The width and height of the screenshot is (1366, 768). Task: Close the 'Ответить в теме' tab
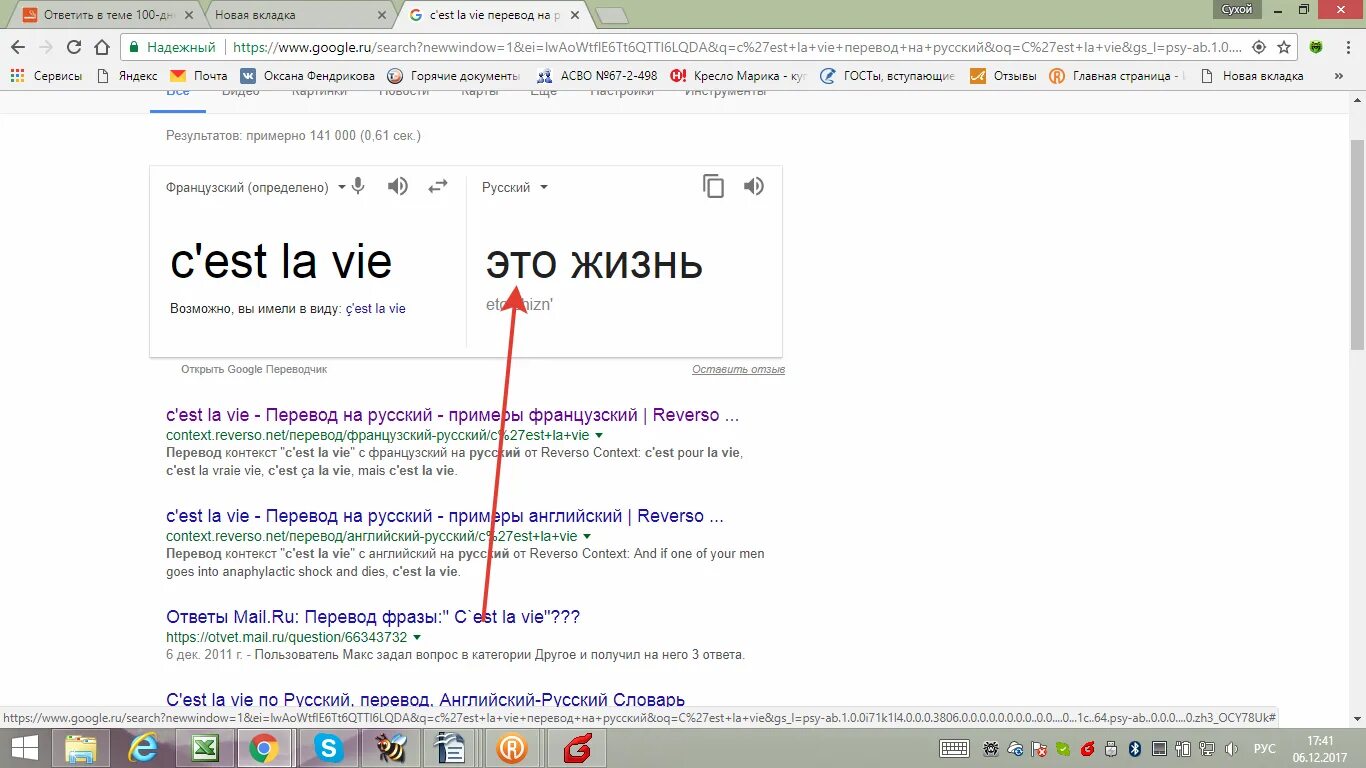point(189,15)
